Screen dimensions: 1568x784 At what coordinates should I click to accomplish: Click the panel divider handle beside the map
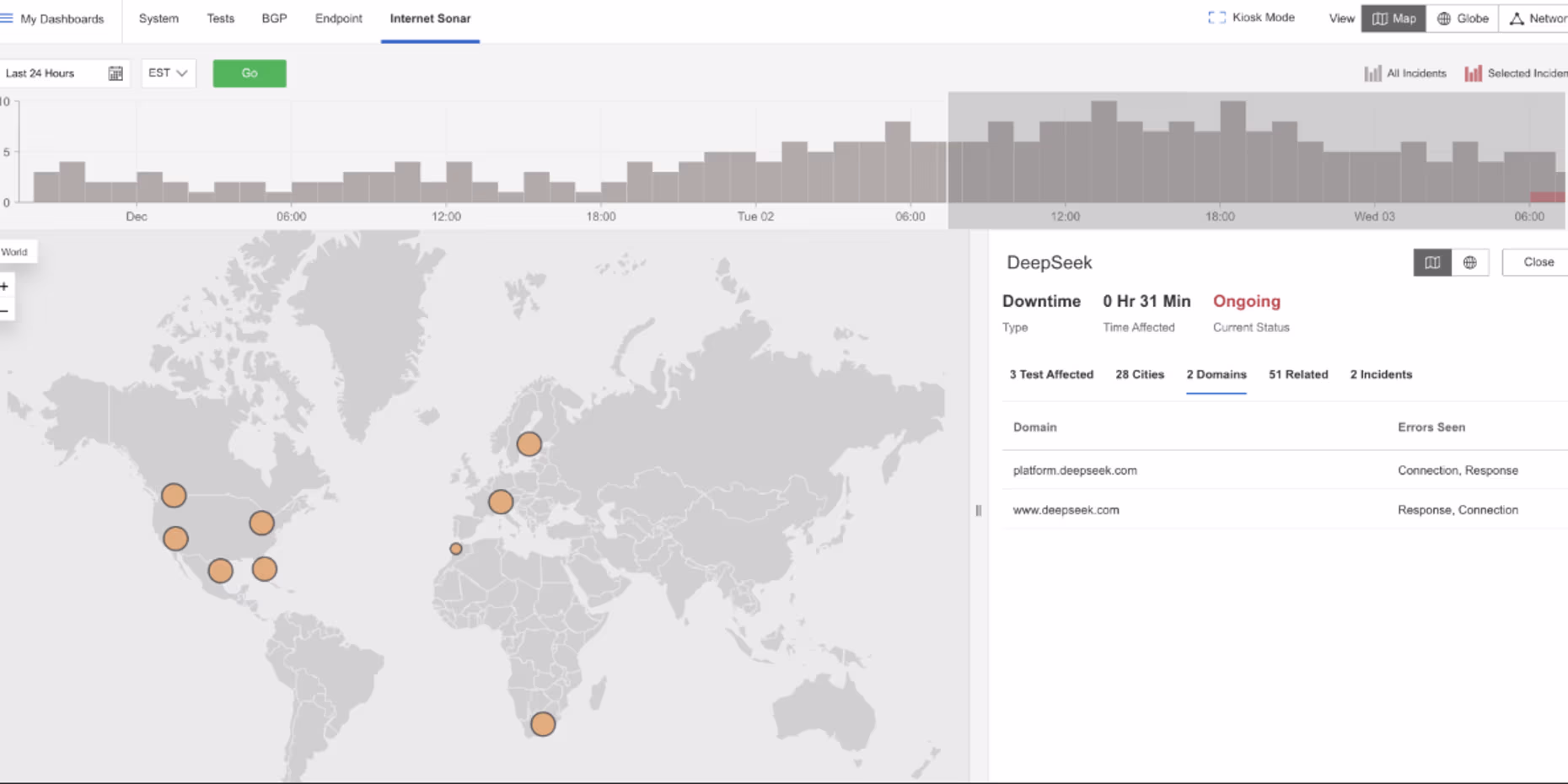979,510
